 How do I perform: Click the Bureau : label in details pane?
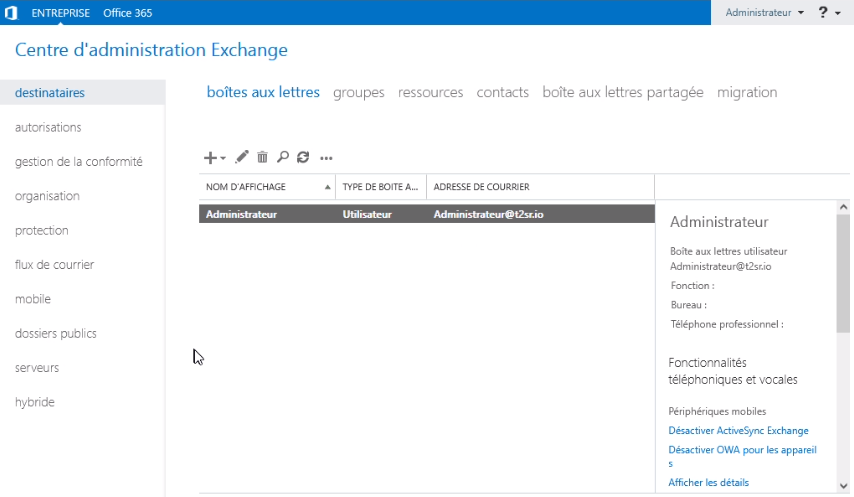point(688,305)
